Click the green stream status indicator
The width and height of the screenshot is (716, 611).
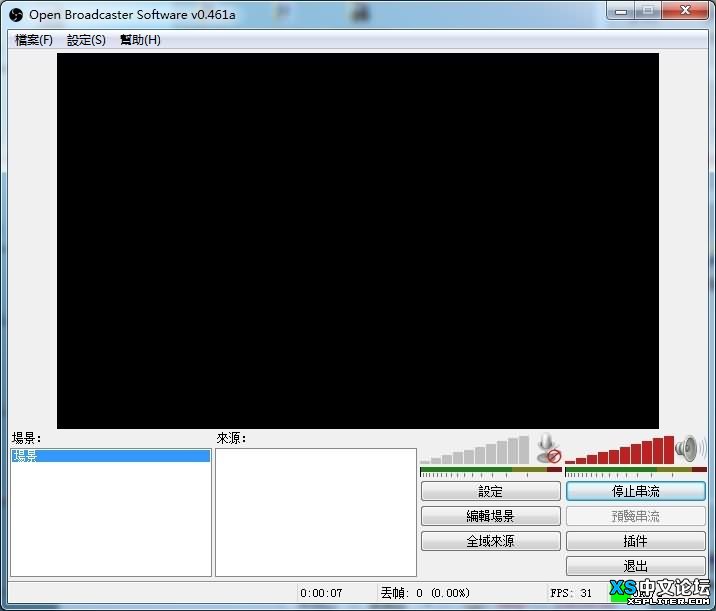click(619, 595)
